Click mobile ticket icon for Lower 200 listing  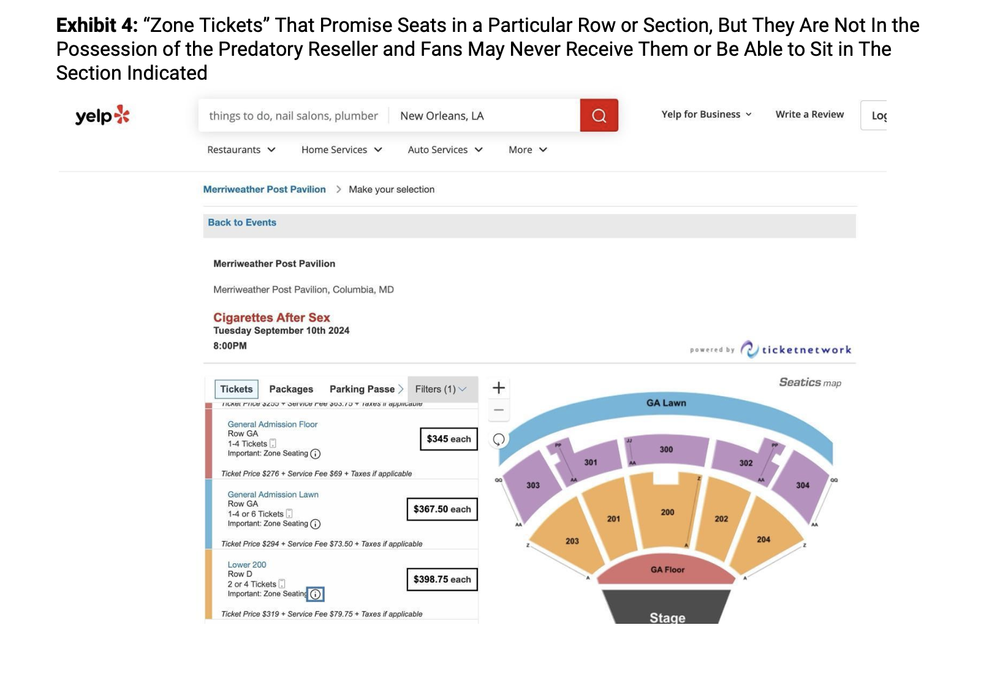pyautogui.click(x=282, y=584)
